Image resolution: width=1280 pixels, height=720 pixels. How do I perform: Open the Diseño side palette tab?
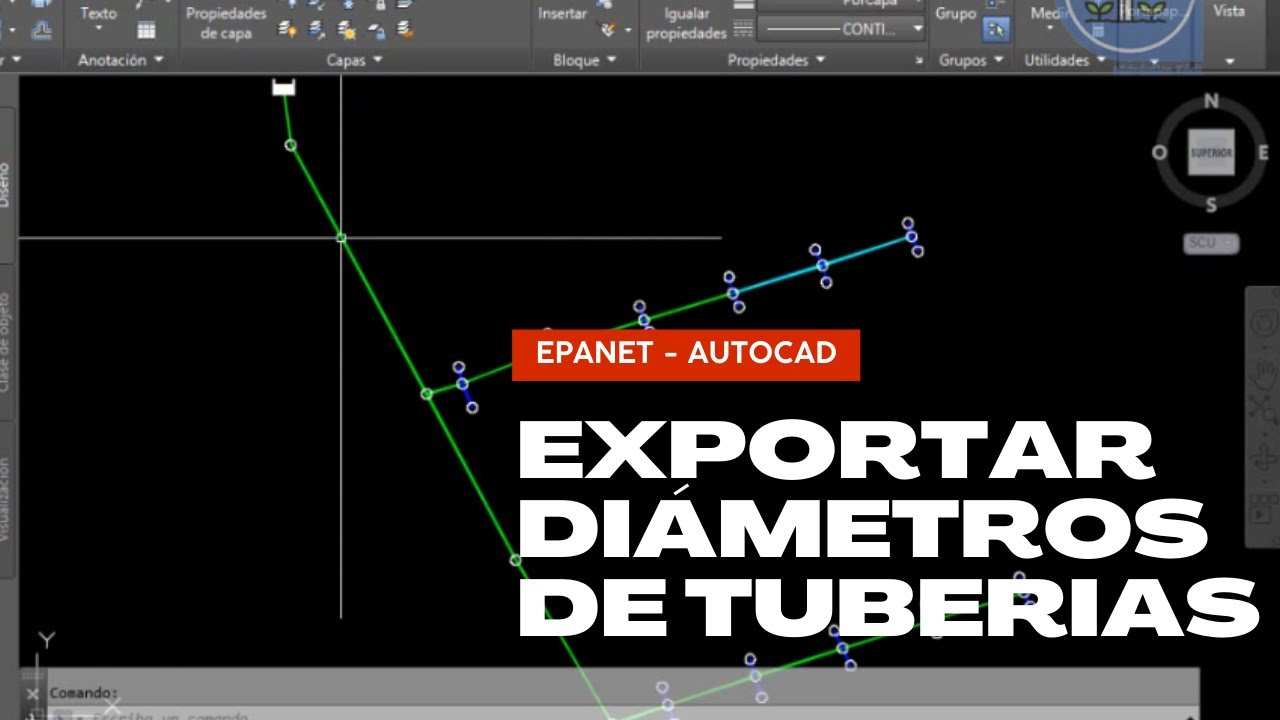[x=7, y=184]
